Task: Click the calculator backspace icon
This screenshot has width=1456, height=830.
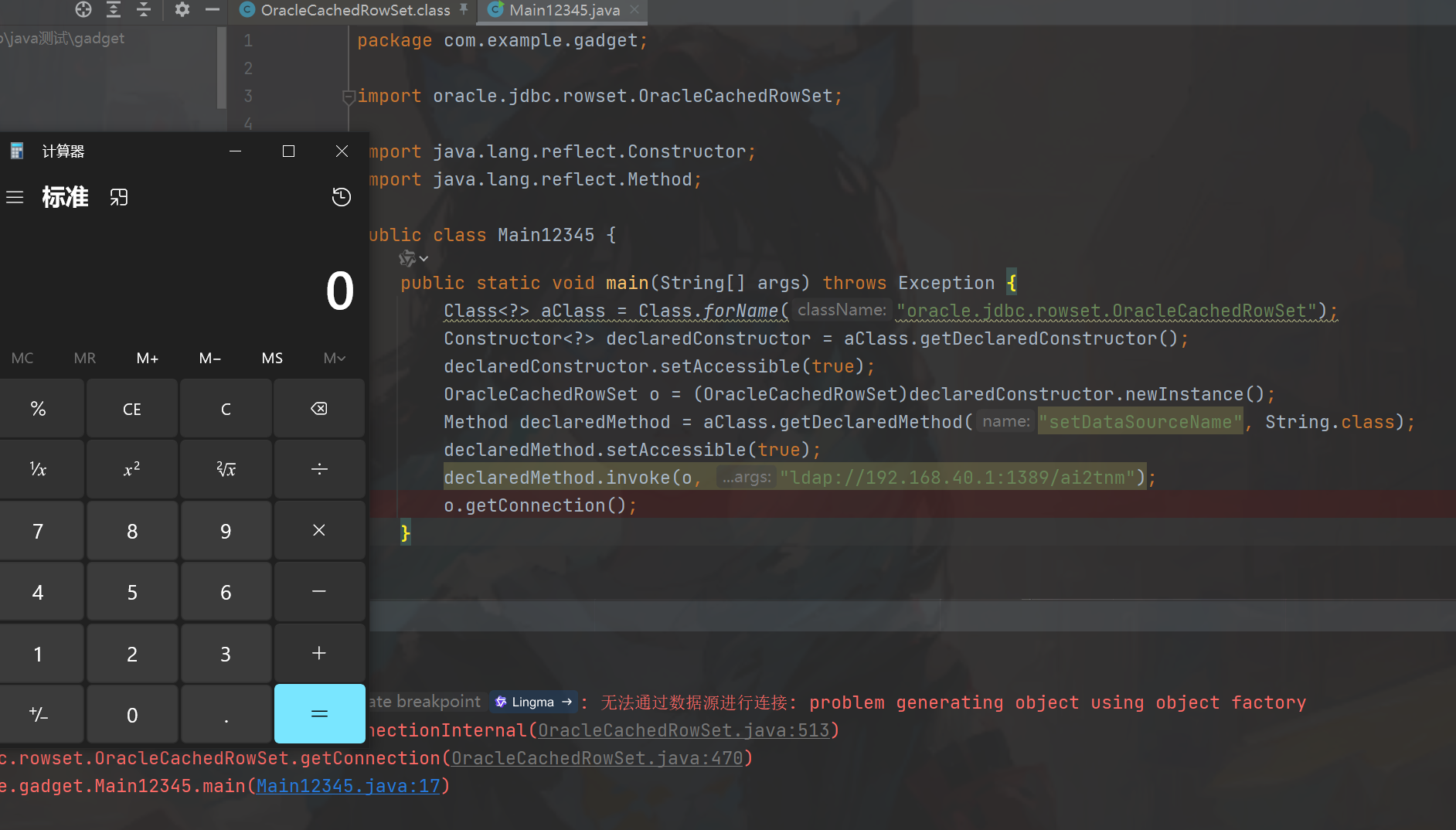Action: 318,409
